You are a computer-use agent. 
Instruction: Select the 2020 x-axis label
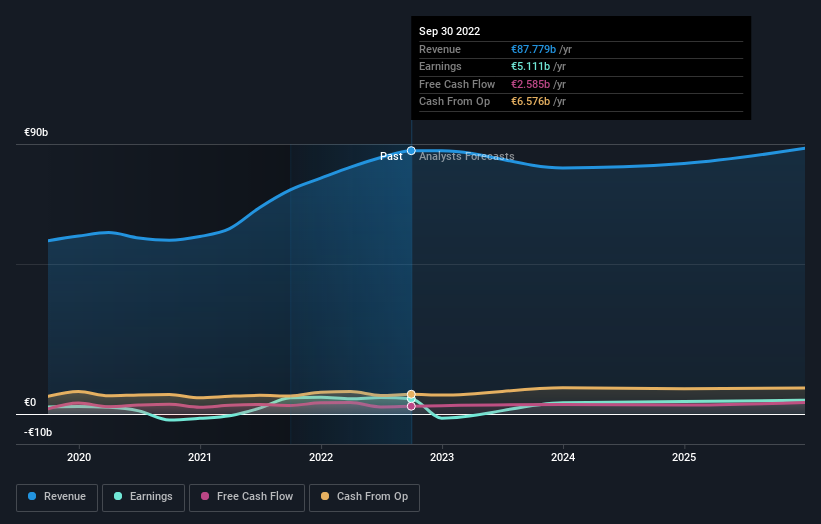(x=79, y=457)
